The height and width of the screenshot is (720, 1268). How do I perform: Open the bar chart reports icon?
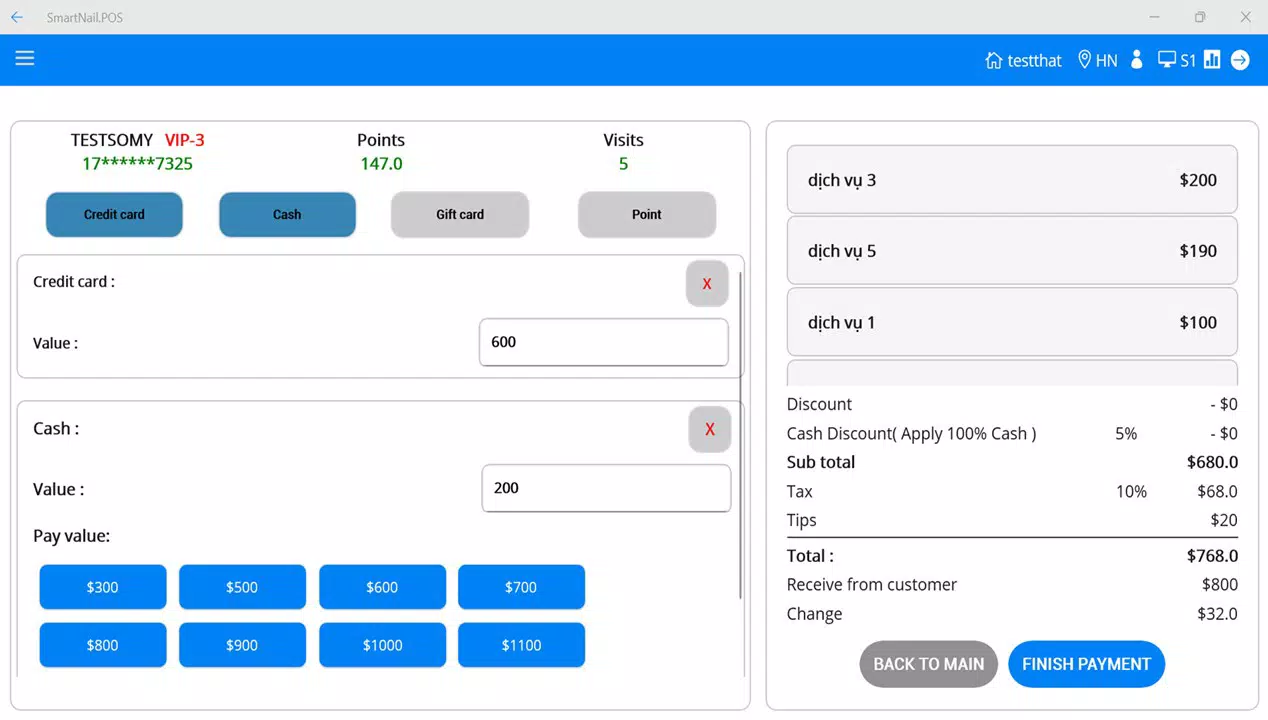click(x=1212, y=60)
